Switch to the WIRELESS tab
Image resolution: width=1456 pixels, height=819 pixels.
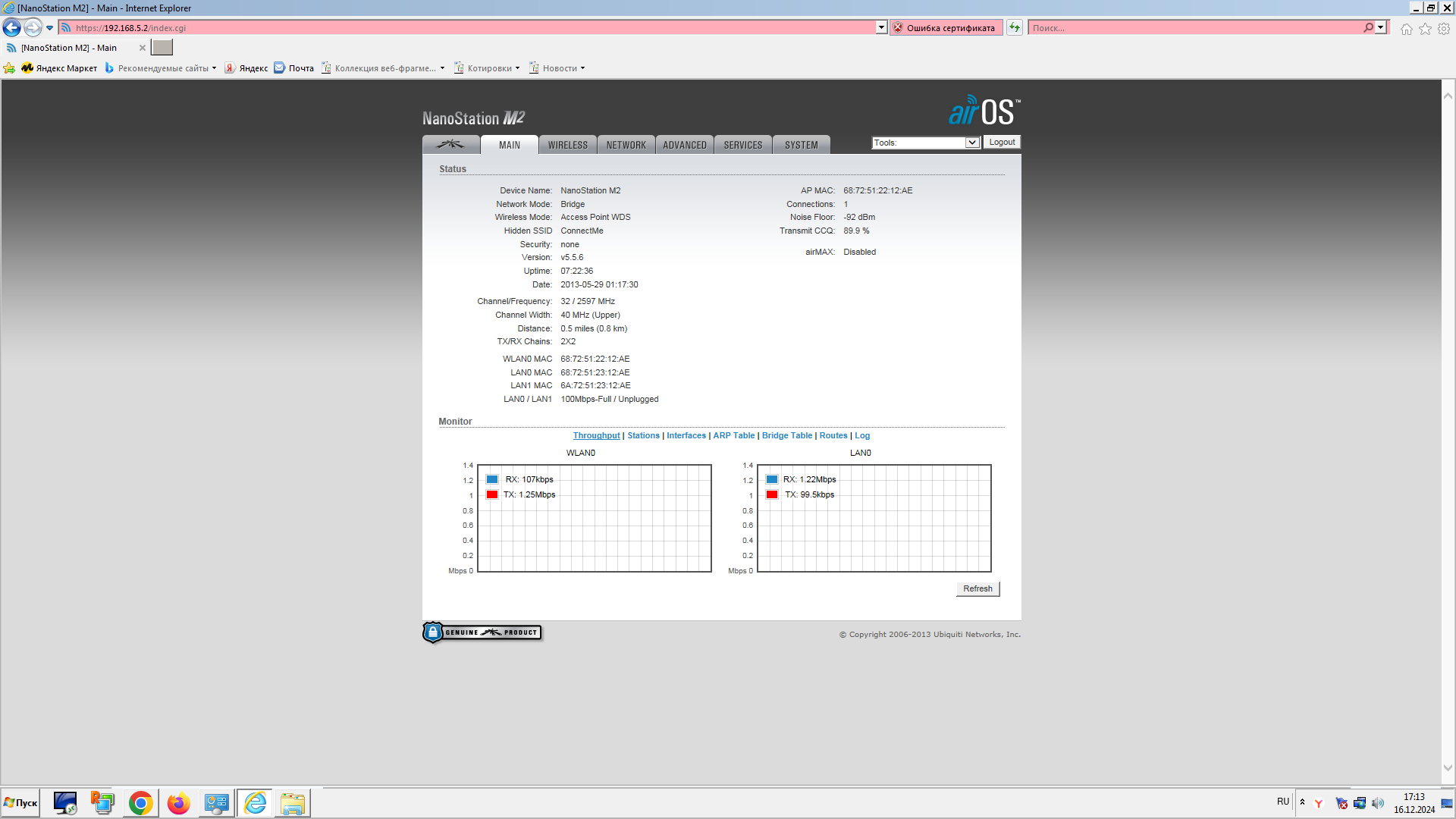pos(567,145)
